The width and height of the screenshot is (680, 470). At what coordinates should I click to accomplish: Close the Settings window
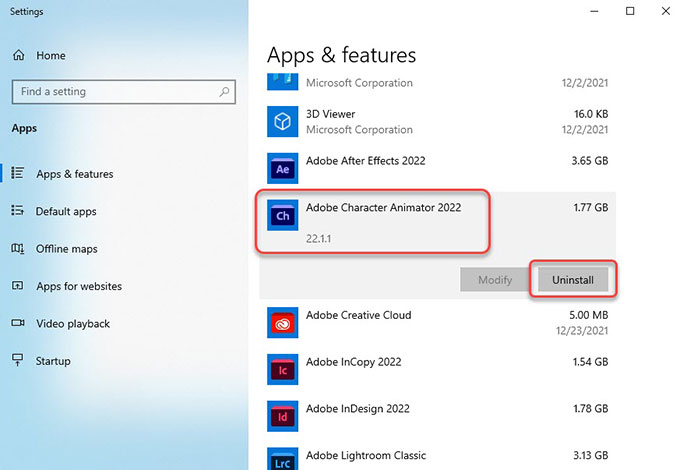pyautogui.click(x=666, y=11)
